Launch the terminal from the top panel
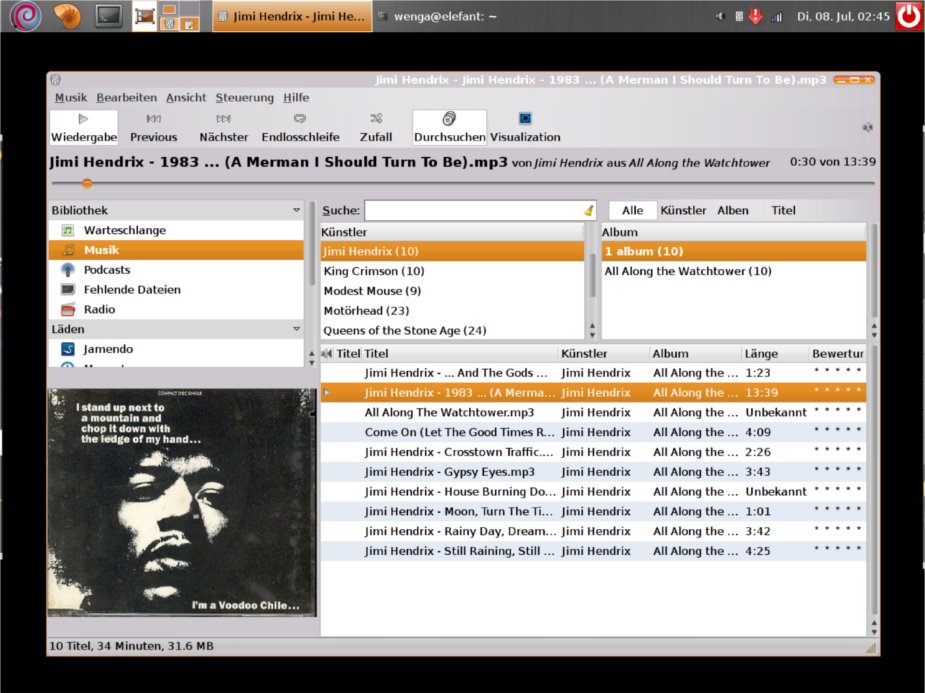 [x=109, y=16]
